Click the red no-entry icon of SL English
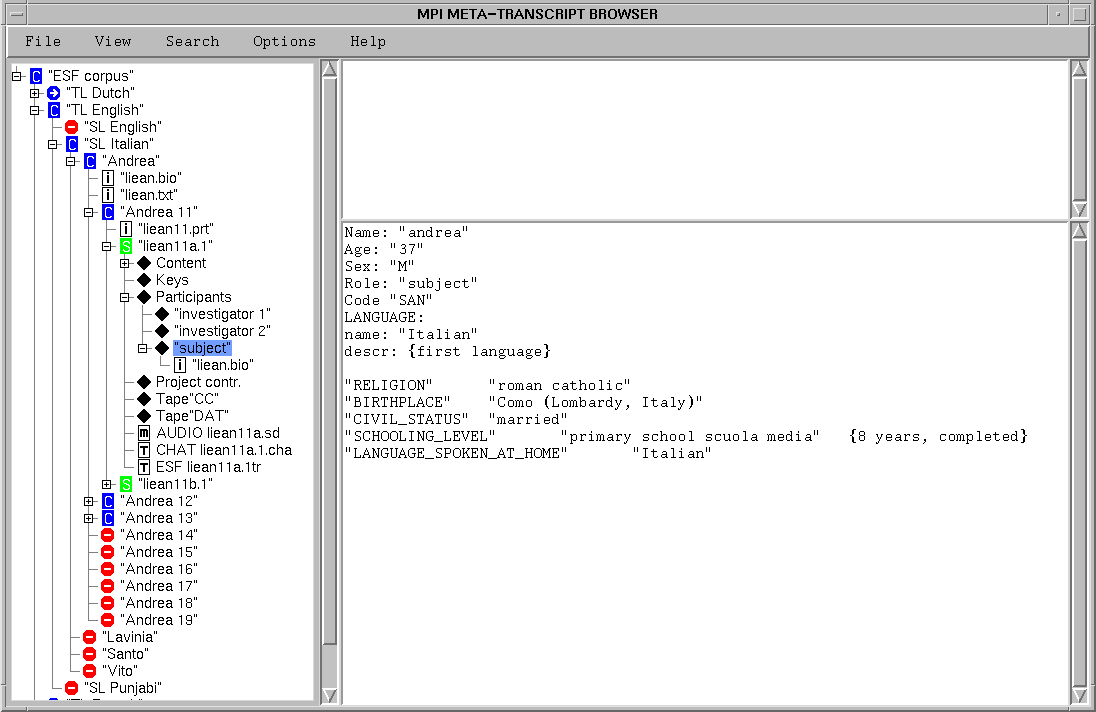This screenshot has height=712, width=1096. pyautogui.click(x=71, y=127)
